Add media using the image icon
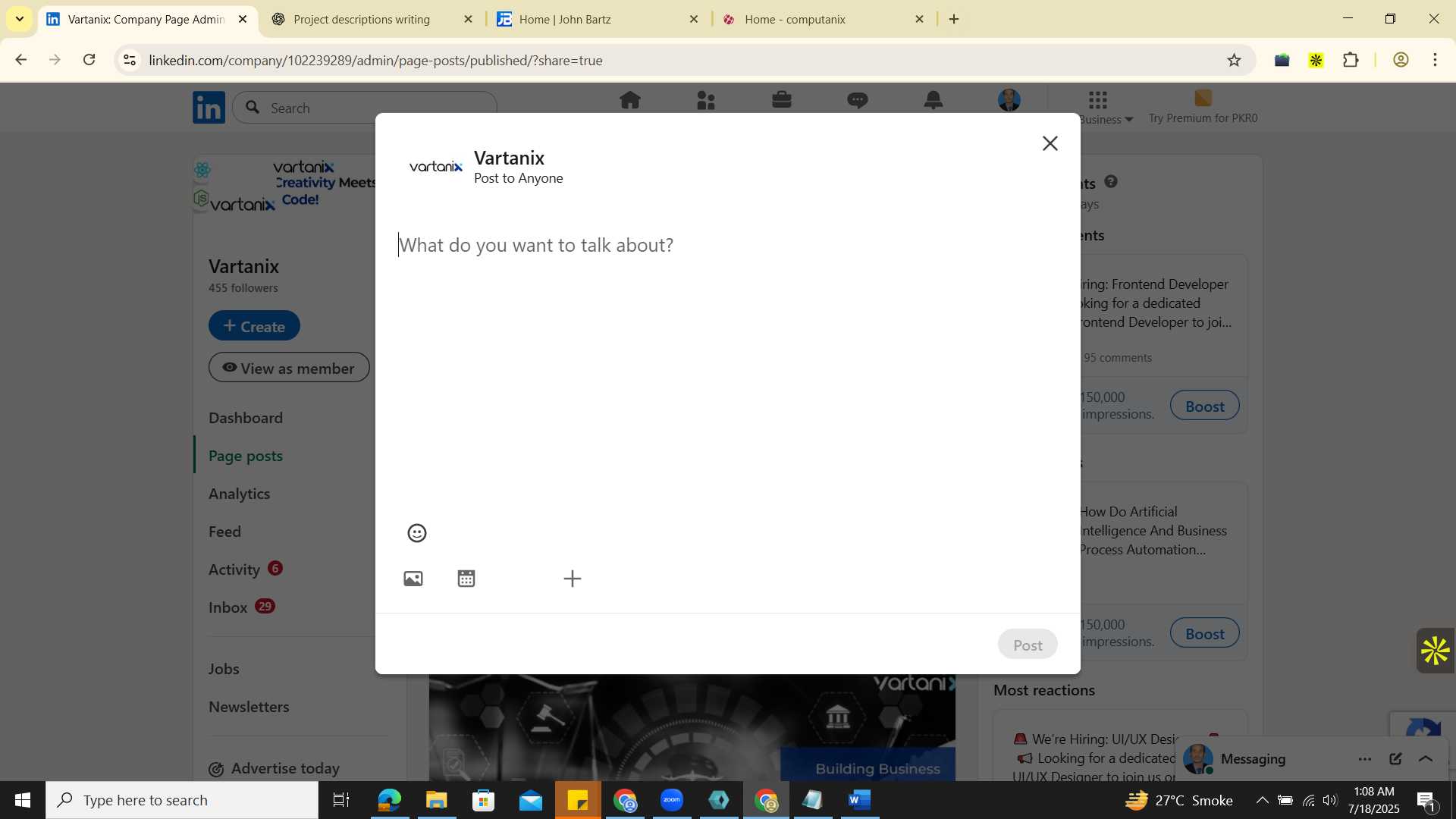 point(413,579)
